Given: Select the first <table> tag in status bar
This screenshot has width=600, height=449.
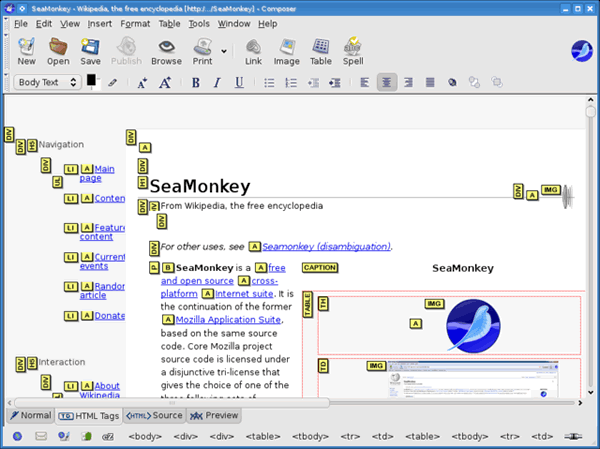Looking at the screenshot, I should [x=263, y=436].
